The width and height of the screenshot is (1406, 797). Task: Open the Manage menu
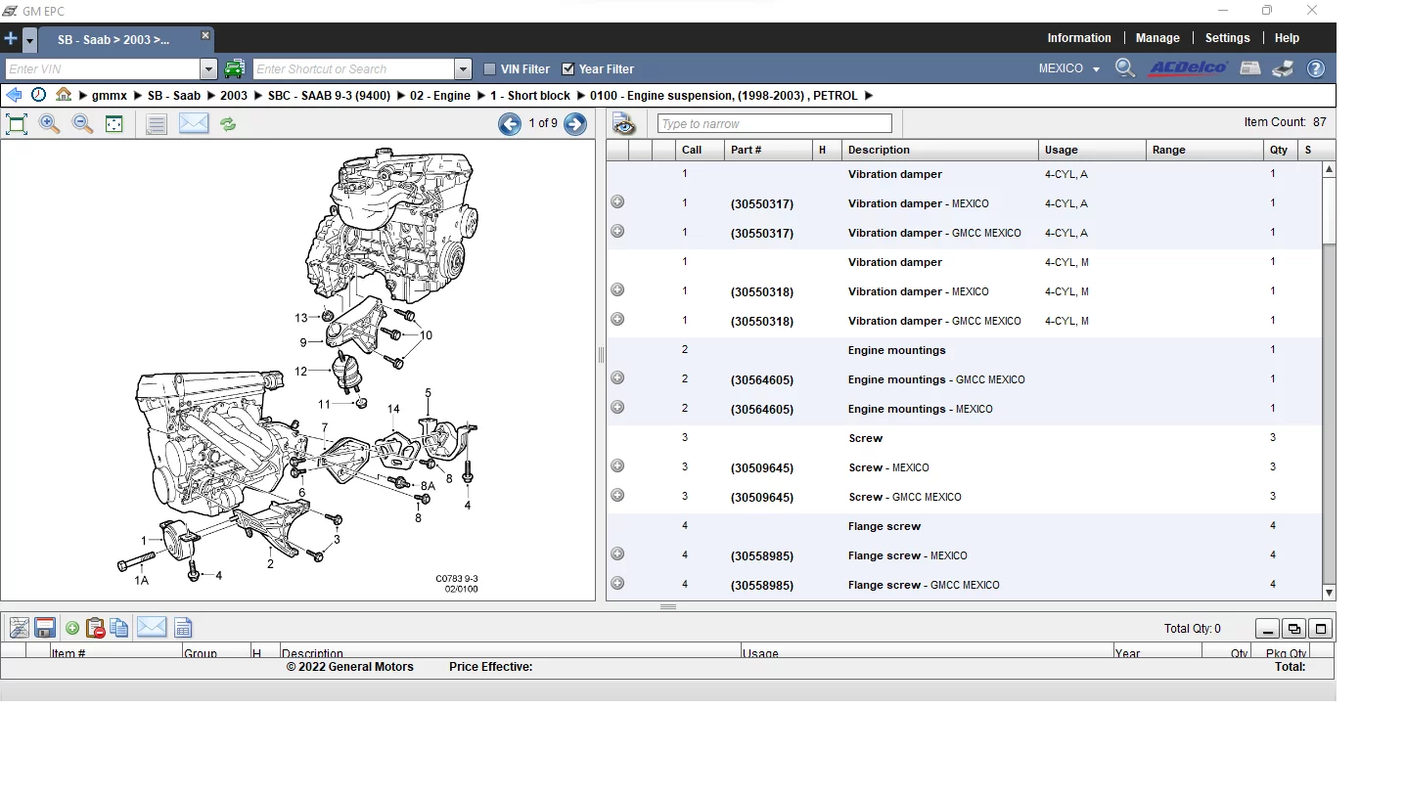click(1157, 38)
